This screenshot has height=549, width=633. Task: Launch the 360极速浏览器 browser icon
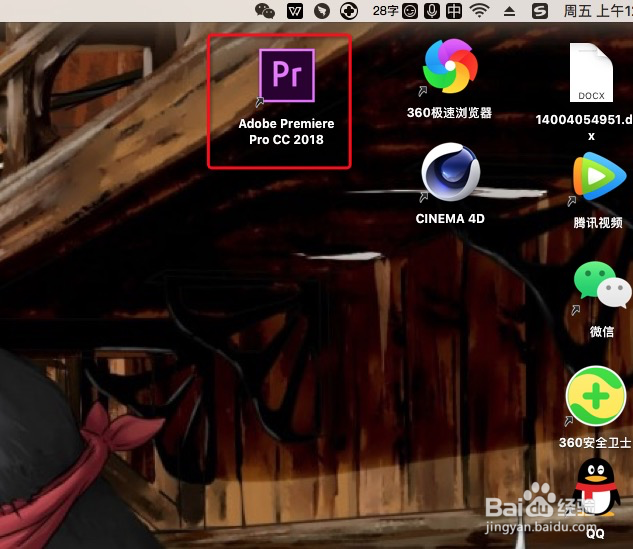tap(450, 66)
